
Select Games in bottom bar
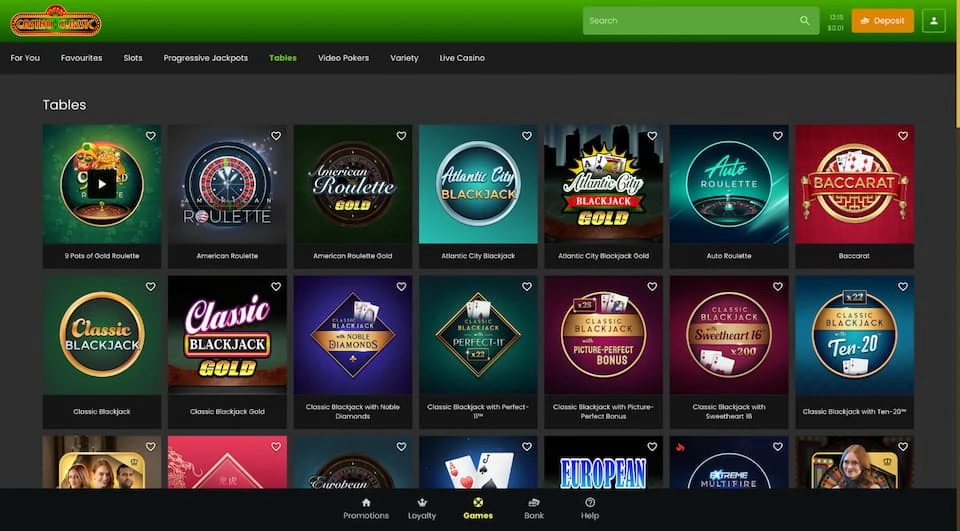tap(478, 509)
